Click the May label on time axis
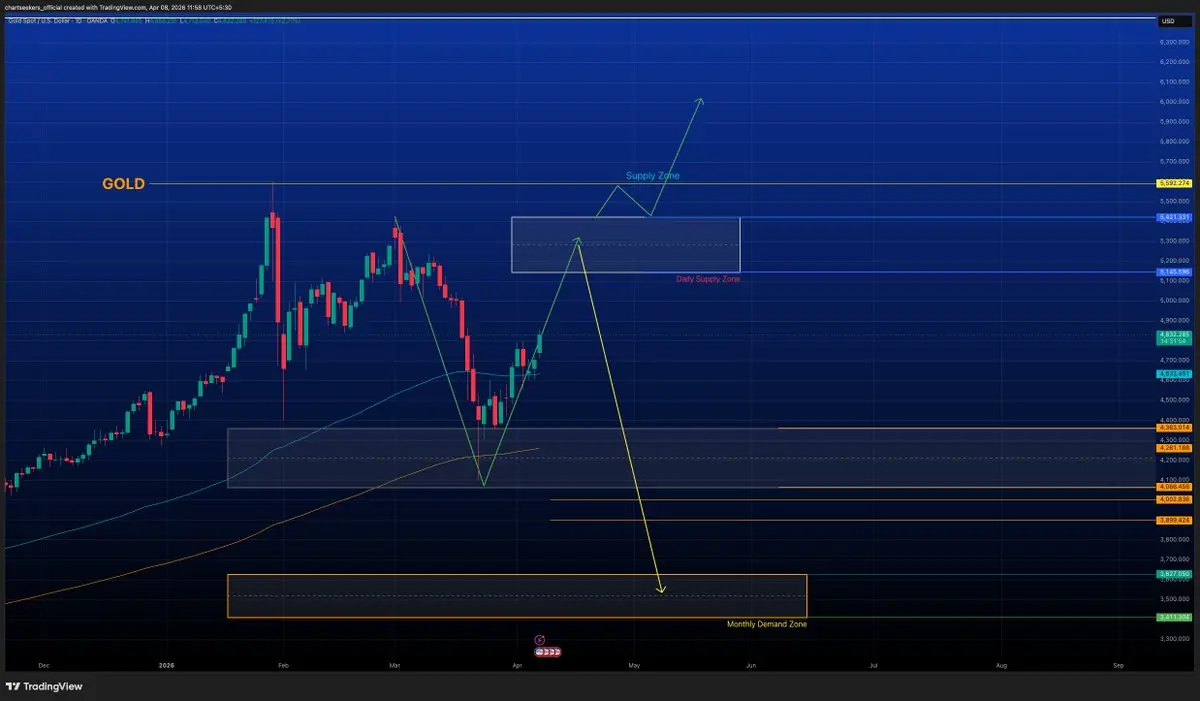Screen dimensions: 1200x701 pos(632,664)
